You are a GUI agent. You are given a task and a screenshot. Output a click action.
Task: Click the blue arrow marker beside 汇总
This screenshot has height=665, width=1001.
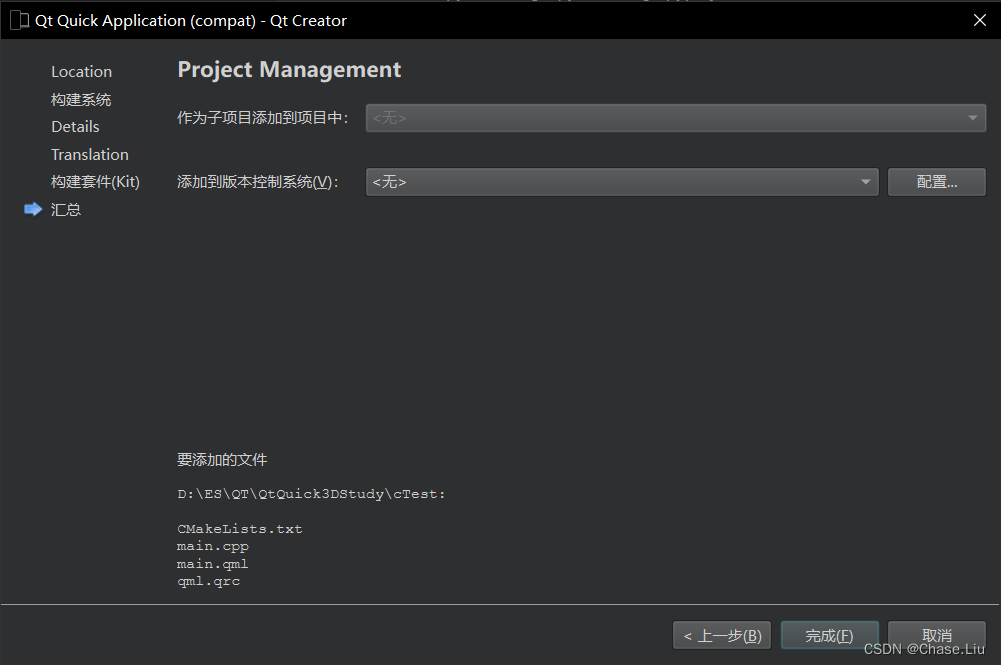(x=33, y=209)
